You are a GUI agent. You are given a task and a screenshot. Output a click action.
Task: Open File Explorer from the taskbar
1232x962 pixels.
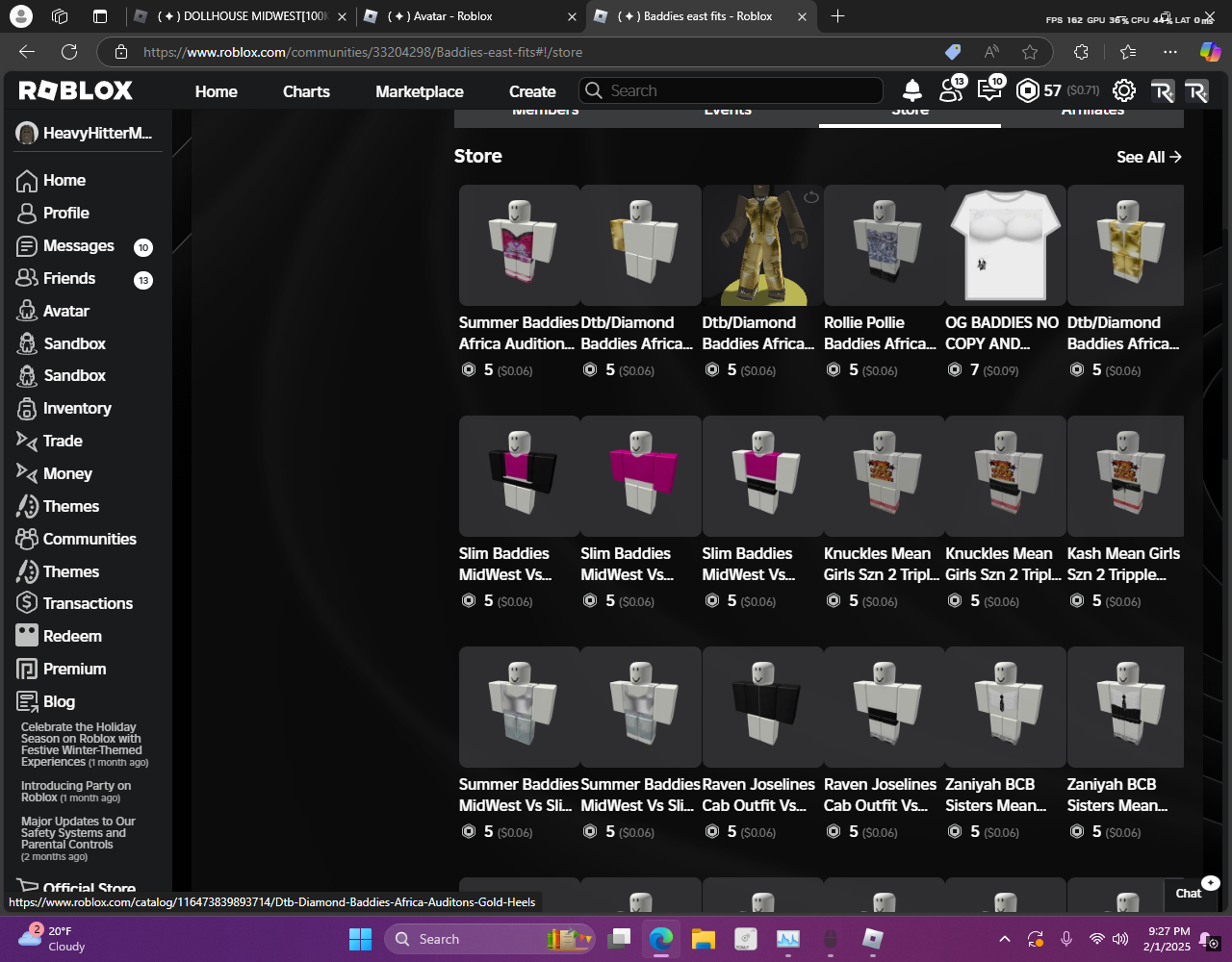[x=704, y=939]
